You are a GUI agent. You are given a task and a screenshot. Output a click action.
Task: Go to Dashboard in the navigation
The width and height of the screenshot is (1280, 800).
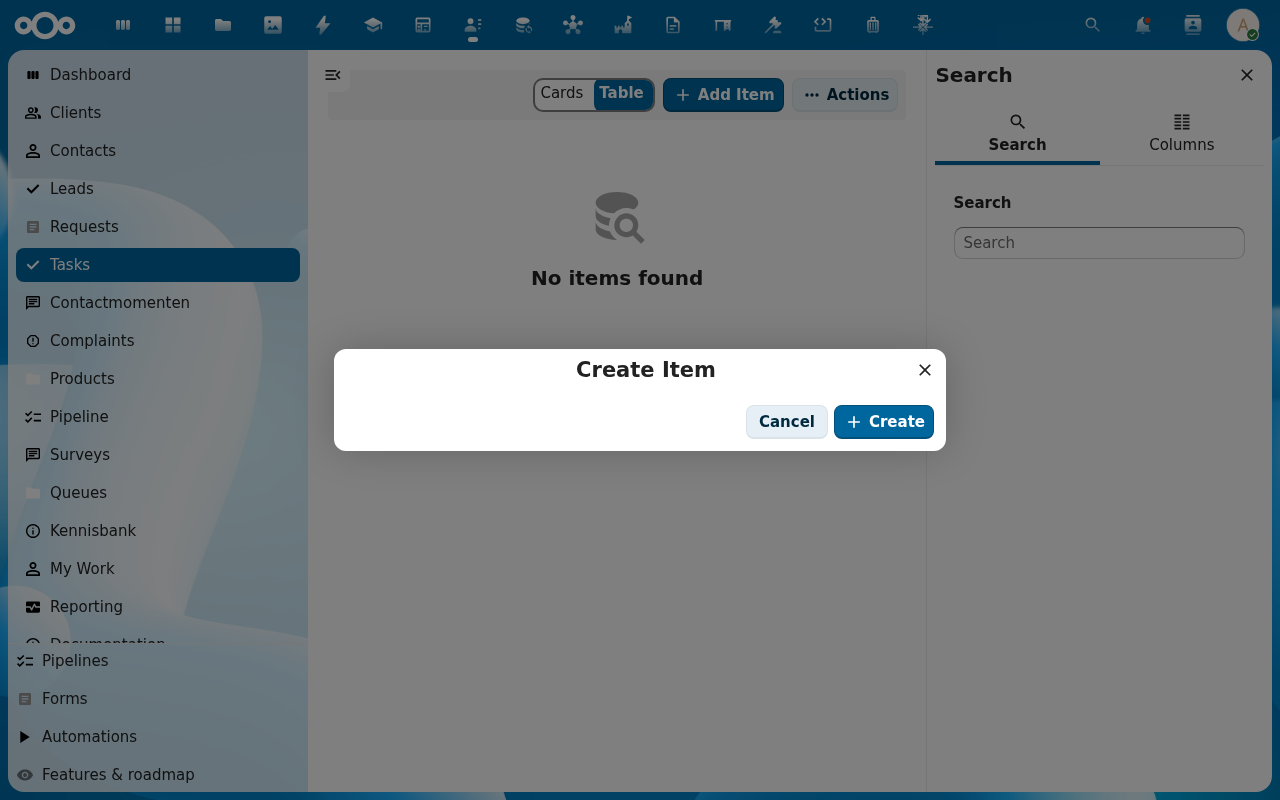pyautogui.click(x=158, y=75)
